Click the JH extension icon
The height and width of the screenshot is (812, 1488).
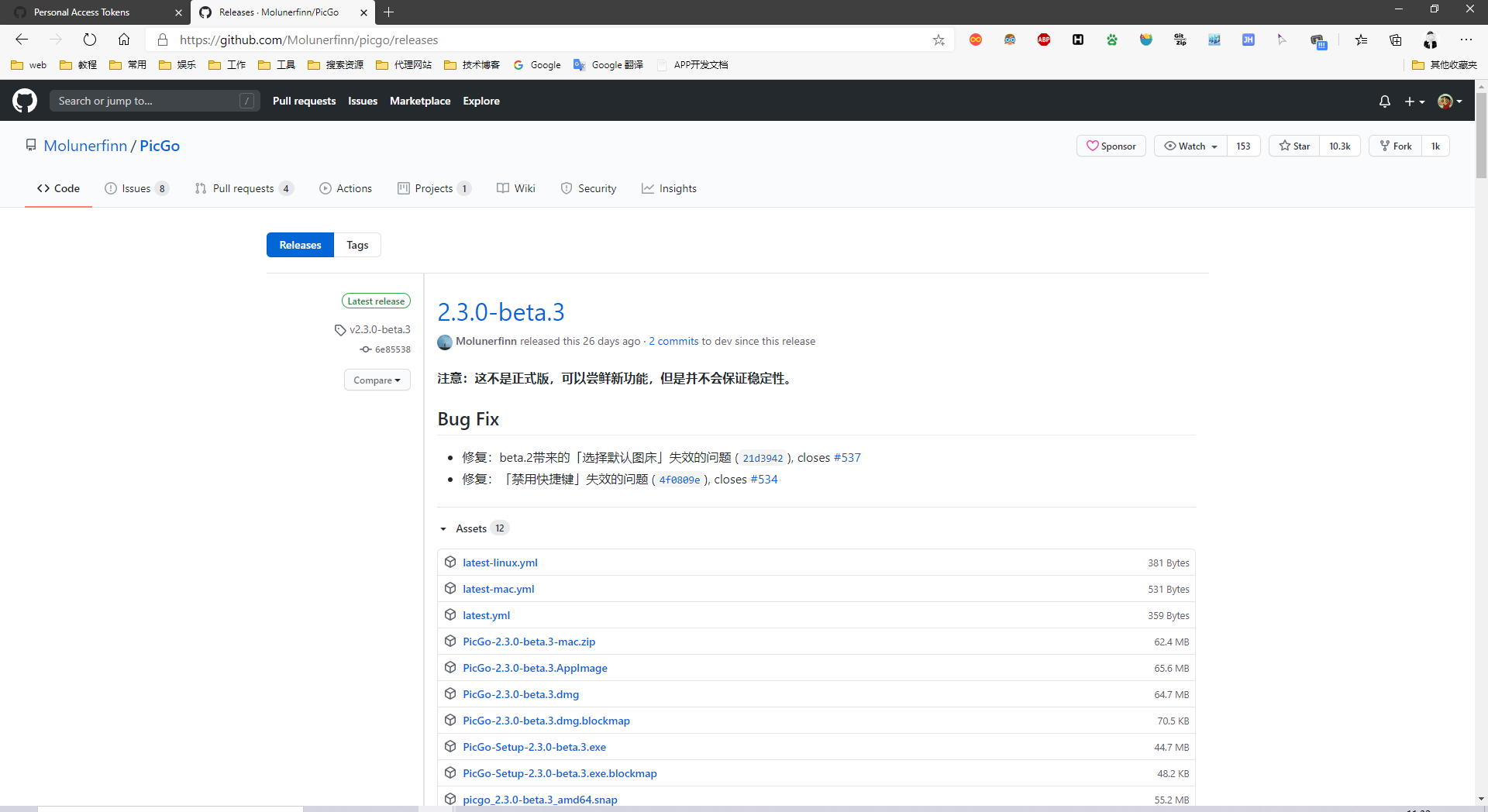click(1249, 40)
